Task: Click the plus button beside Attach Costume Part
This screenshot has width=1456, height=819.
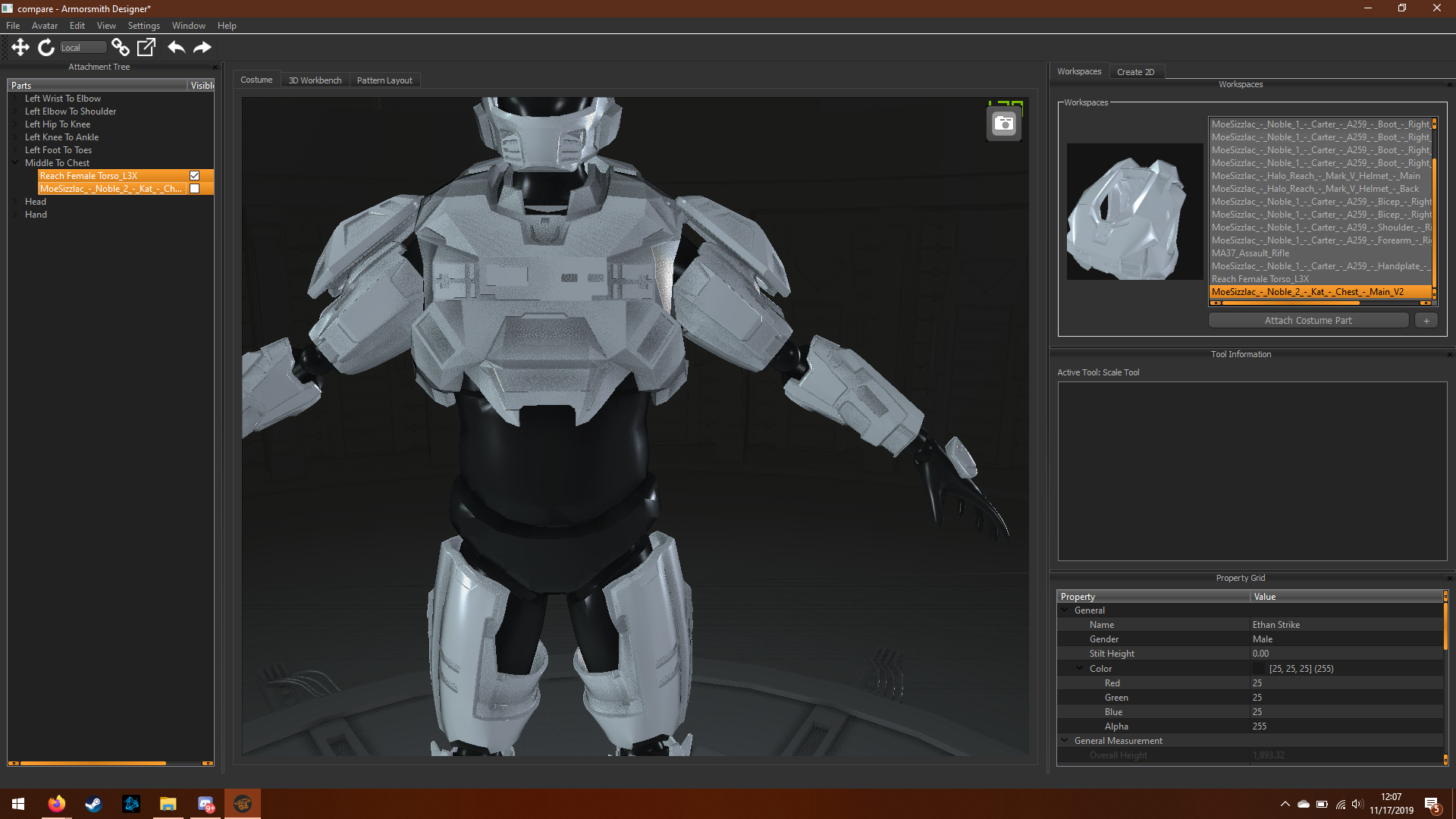Action: click(1426, 321)
